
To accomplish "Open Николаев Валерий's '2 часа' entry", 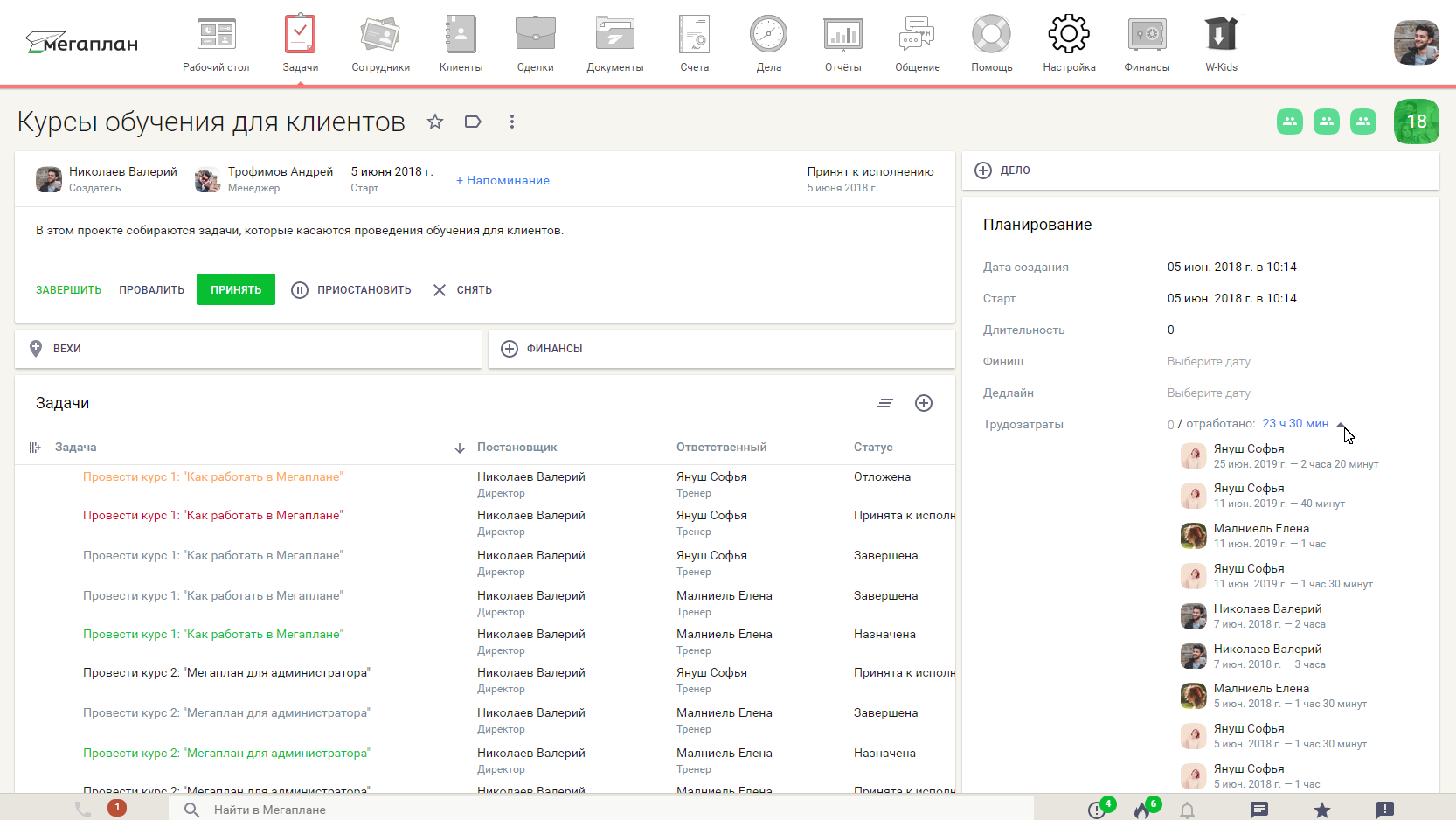I will 1253,615.
